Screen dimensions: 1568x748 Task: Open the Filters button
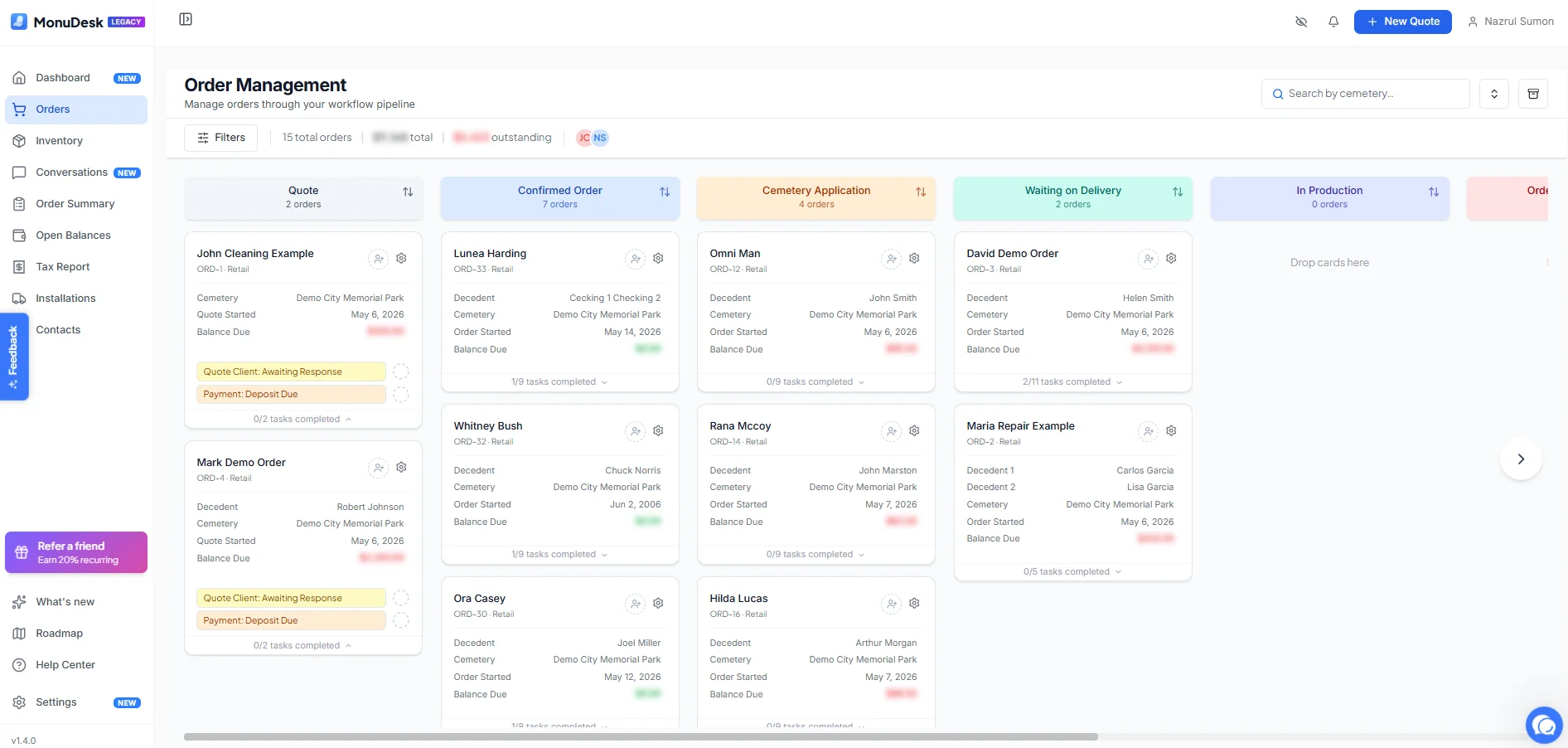221,138
